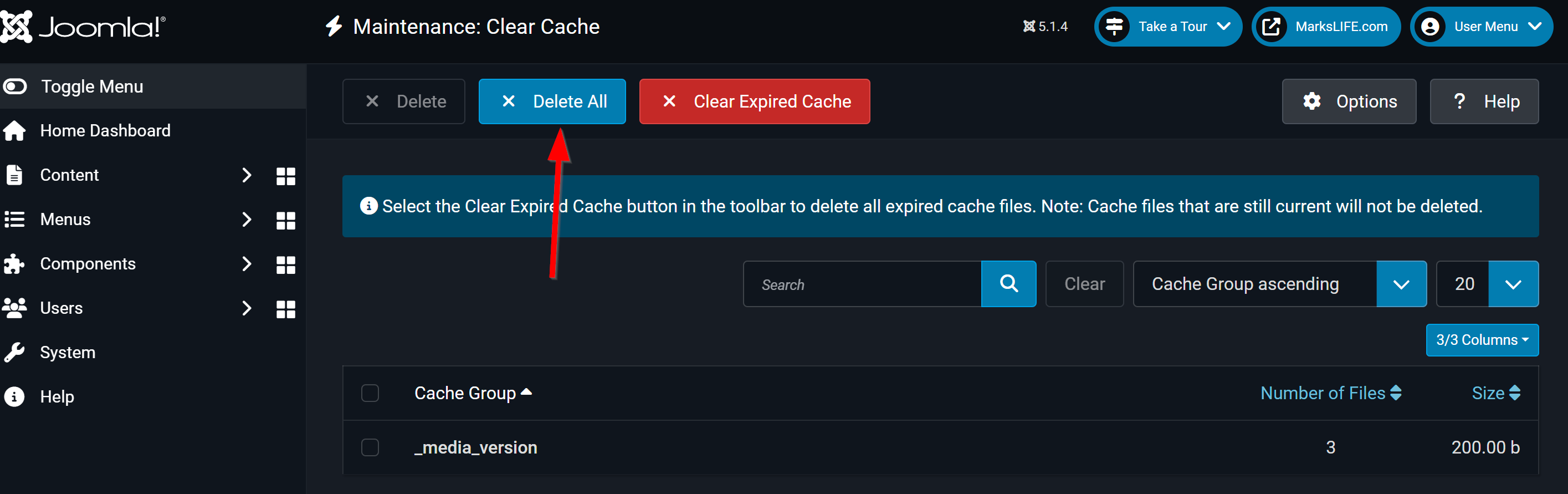This screenshot has width=1568, height=494.
Task: Click the System wrench icon
Action: (14, 352)
